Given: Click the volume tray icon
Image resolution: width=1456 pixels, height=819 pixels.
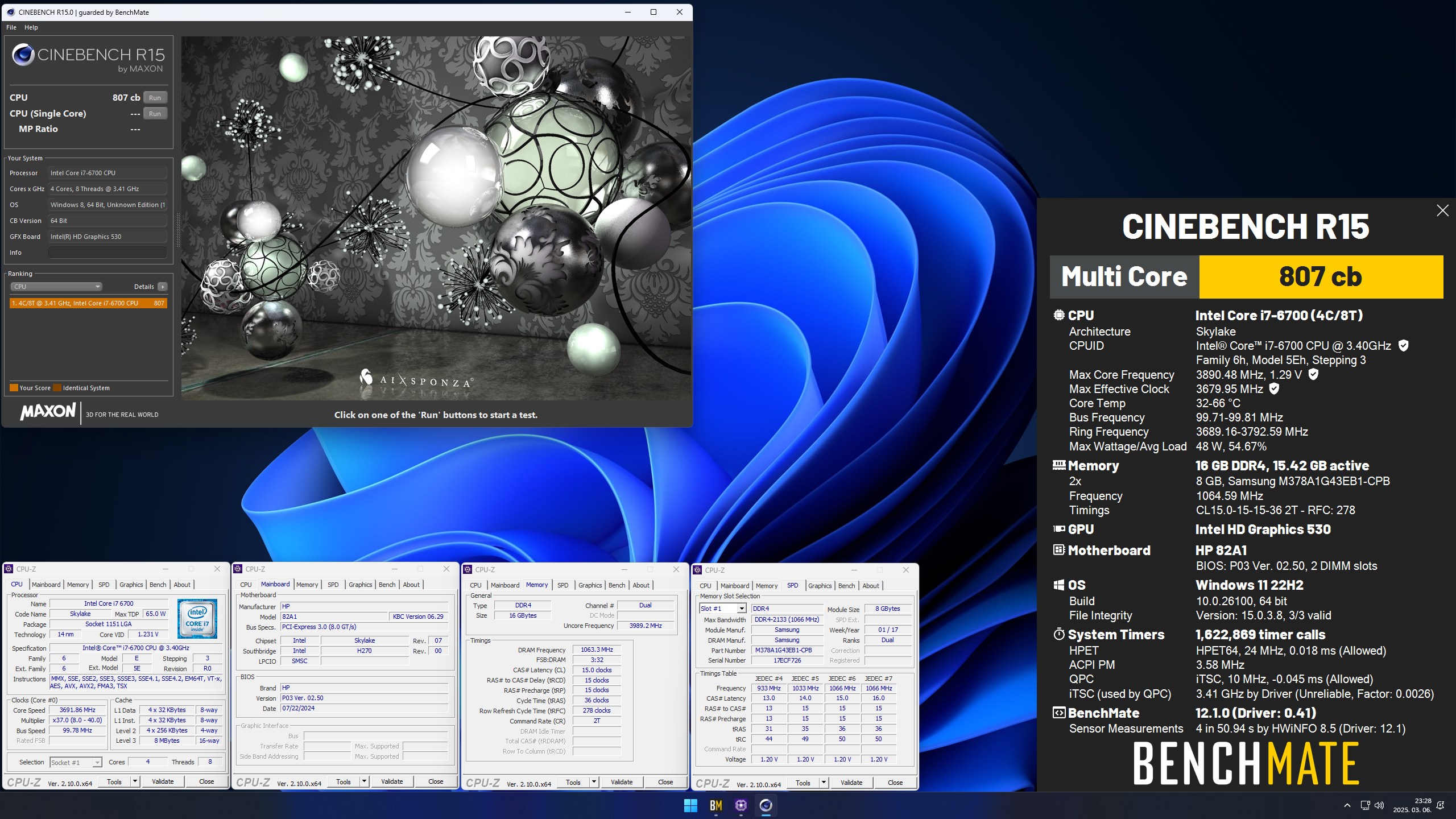Looking at the screenshot, I should click(x=1379, y=805).
